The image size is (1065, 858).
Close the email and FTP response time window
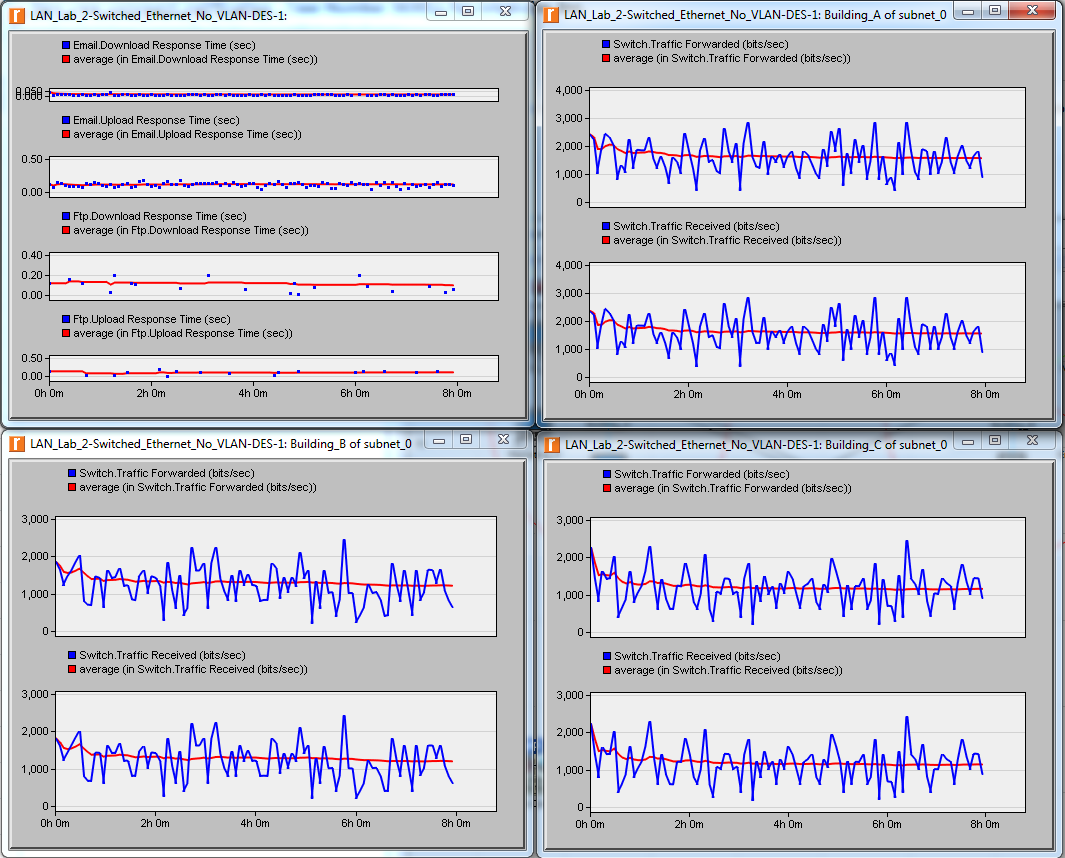505,12
